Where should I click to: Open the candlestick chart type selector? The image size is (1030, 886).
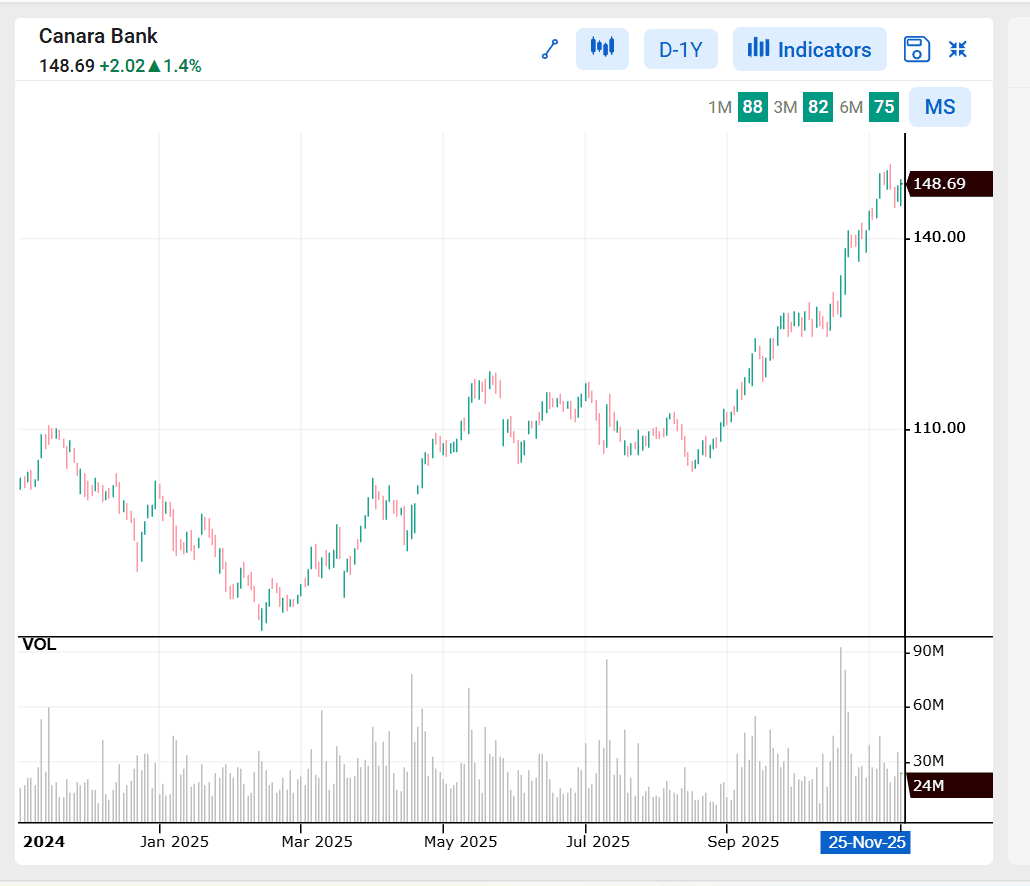(602, 49)
